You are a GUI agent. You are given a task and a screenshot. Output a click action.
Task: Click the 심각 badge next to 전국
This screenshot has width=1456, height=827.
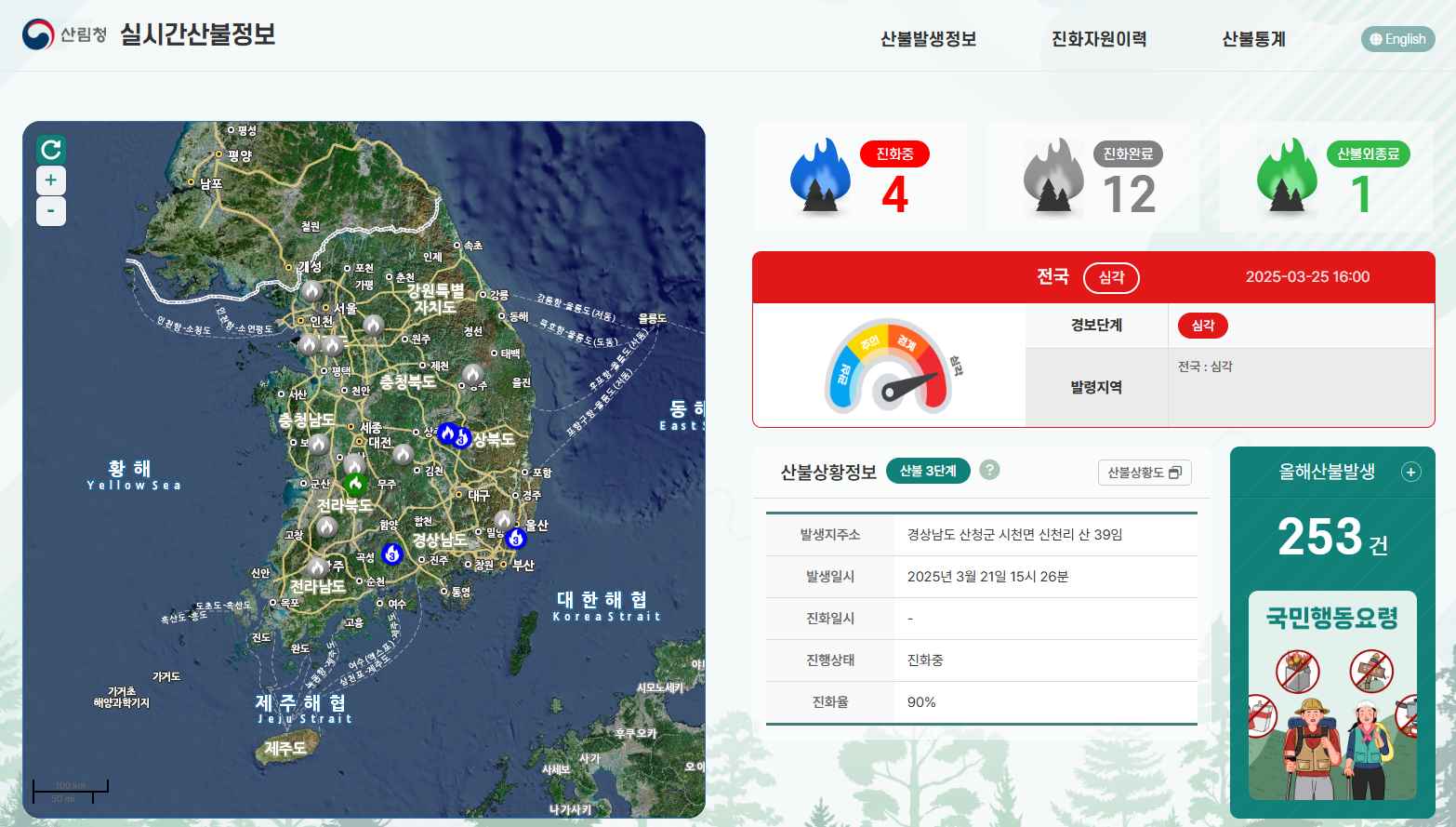[1111, 277]
